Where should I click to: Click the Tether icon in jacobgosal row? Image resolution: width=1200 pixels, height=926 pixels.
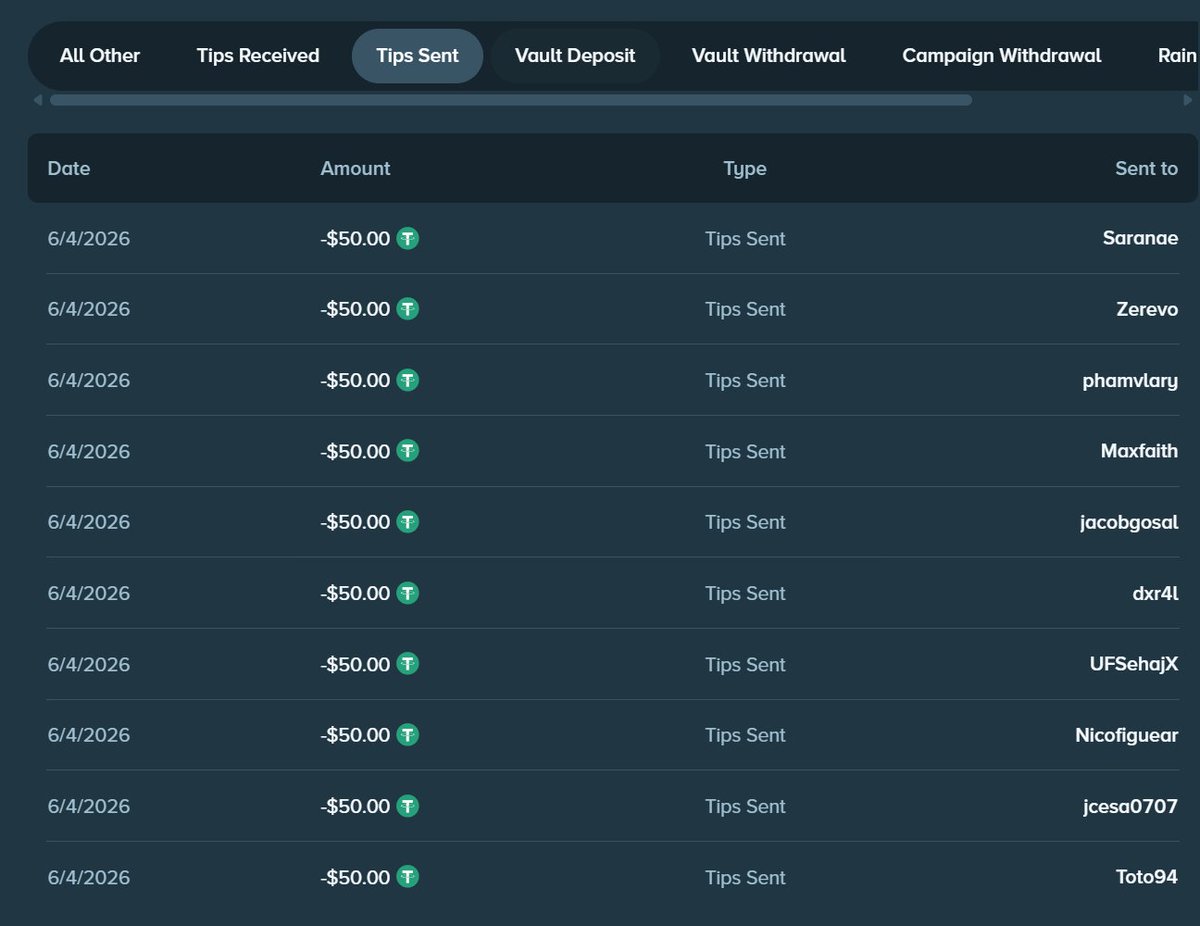407,522
